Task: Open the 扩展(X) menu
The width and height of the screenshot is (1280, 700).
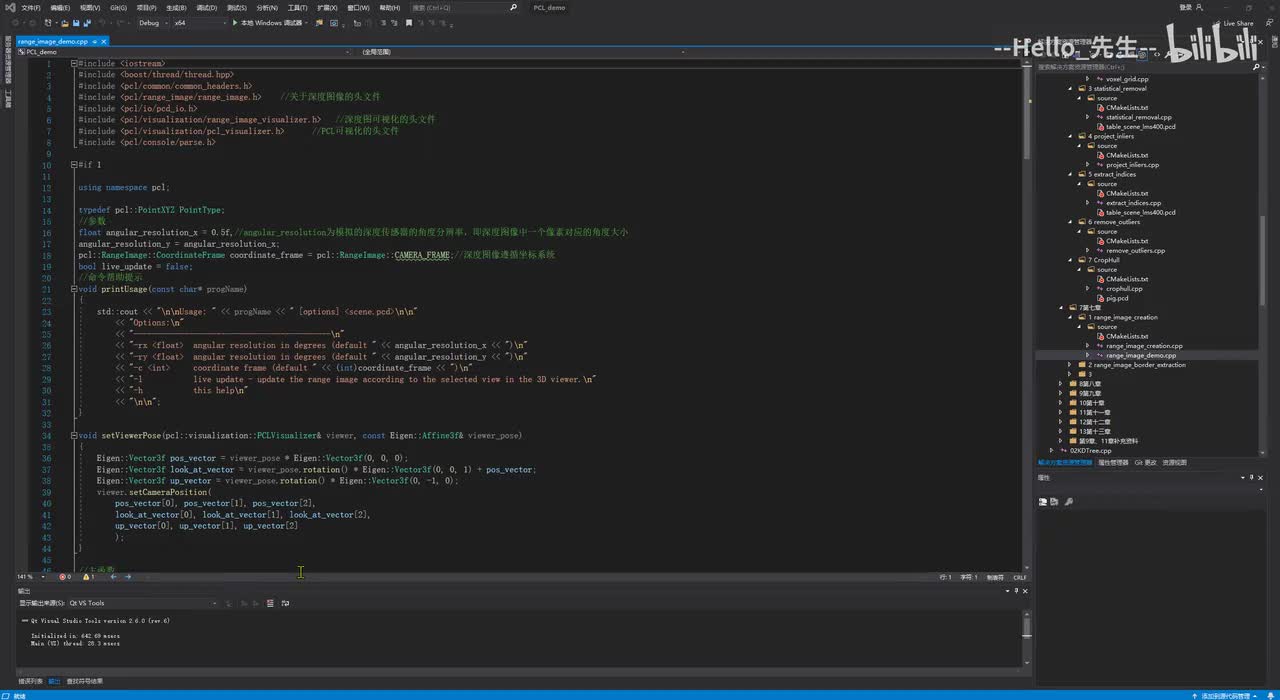Action: pyautogui.click(x=327, y=7)
